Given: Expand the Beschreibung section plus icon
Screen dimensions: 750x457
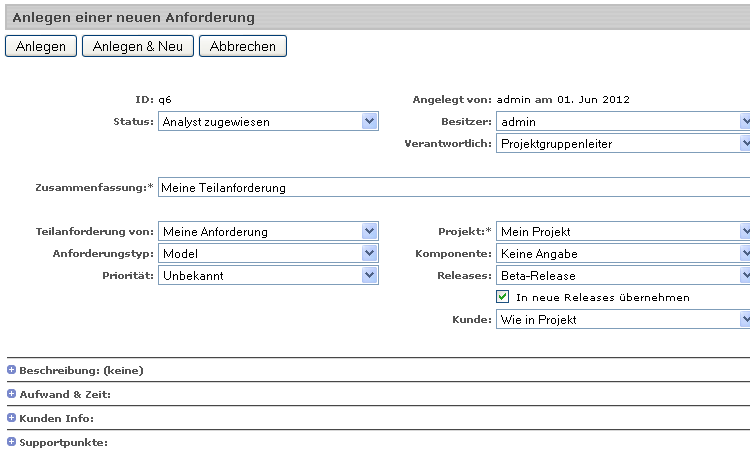Looking at the screenshot, I should (12, 370).
